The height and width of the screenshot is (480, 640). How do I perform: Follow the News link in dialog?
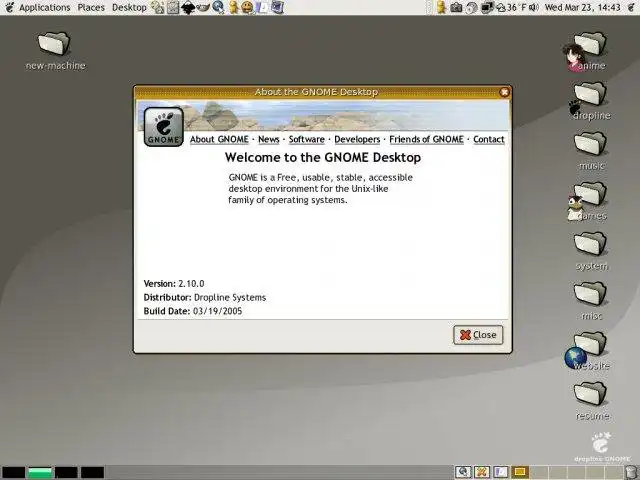269,139
